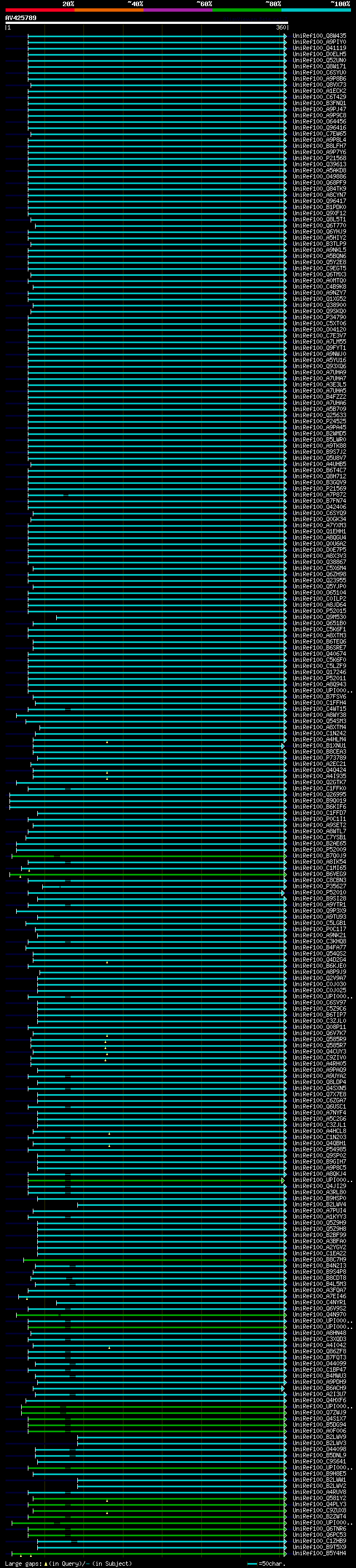Select label UniRef100_B7FSV6
The height and width of the screenshot is (1568, 356).
click(319, 696)
